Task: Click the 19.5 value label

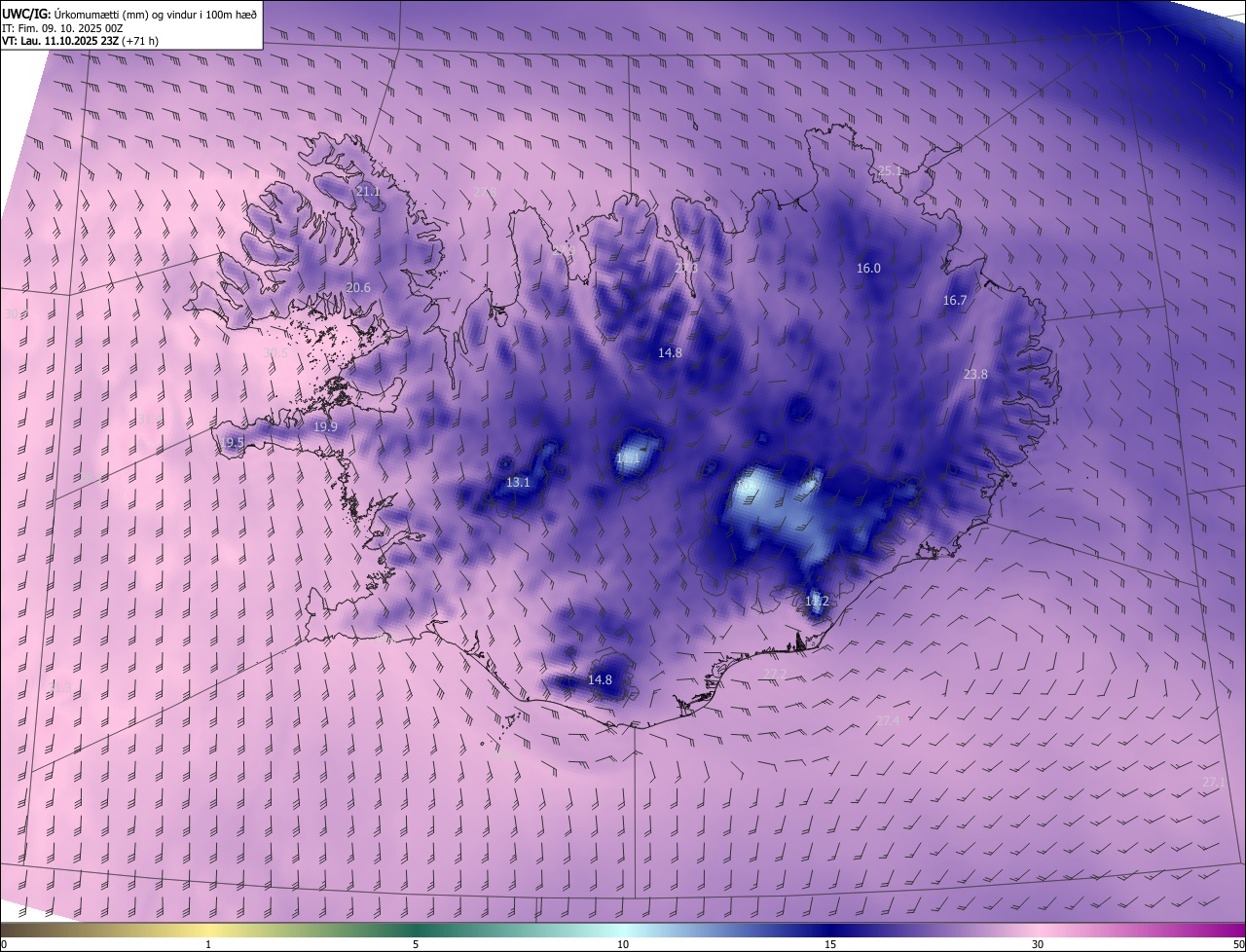Action: (232, 443)
